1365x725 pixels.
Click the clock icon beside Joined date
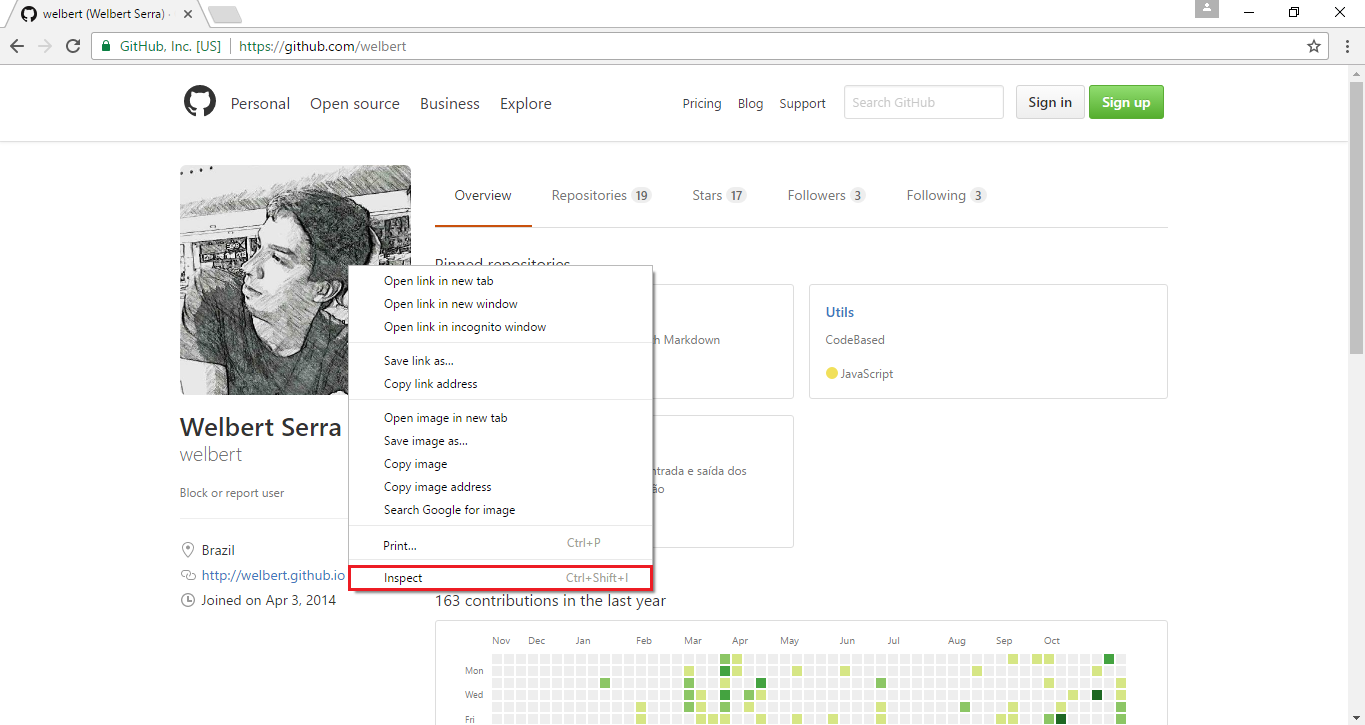[x=187, y=600]
